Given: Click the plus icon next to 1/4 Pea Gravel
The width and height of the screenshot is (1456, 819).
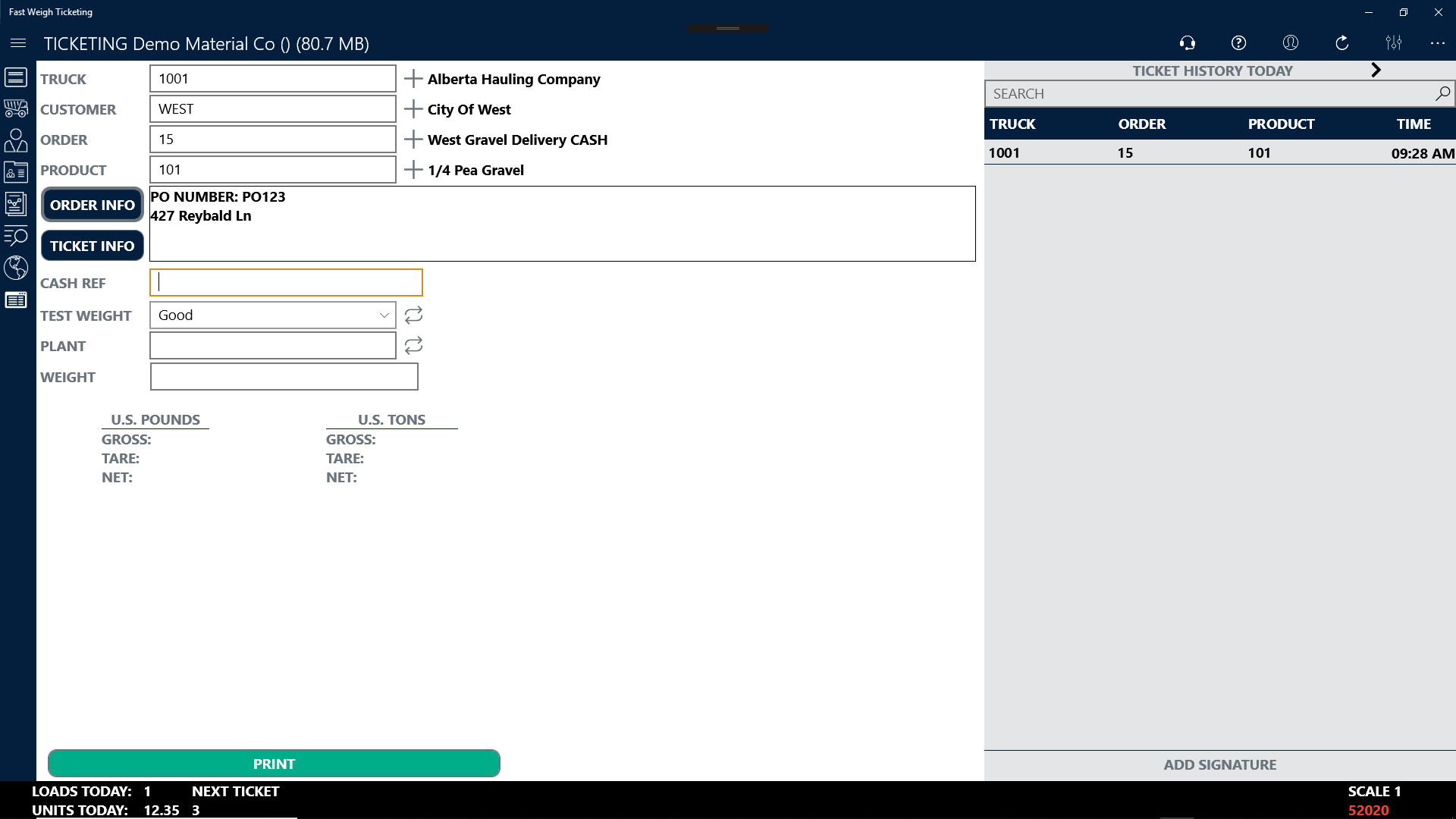Looking at the screenshot, I should click(413, 170).
